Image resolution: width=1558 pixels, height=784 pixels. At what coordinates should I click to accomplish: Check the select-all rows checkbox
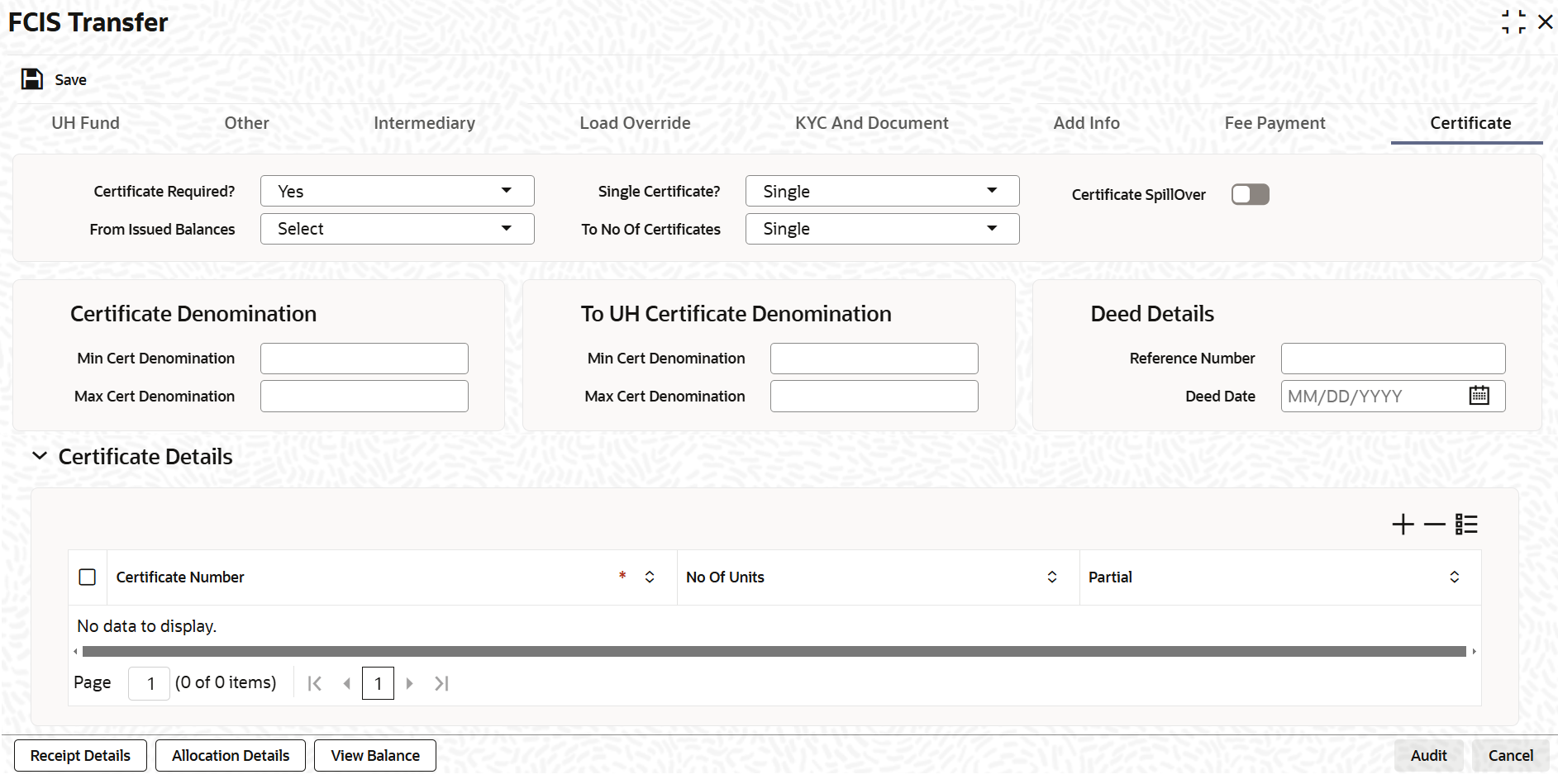(x=88, y=577)
